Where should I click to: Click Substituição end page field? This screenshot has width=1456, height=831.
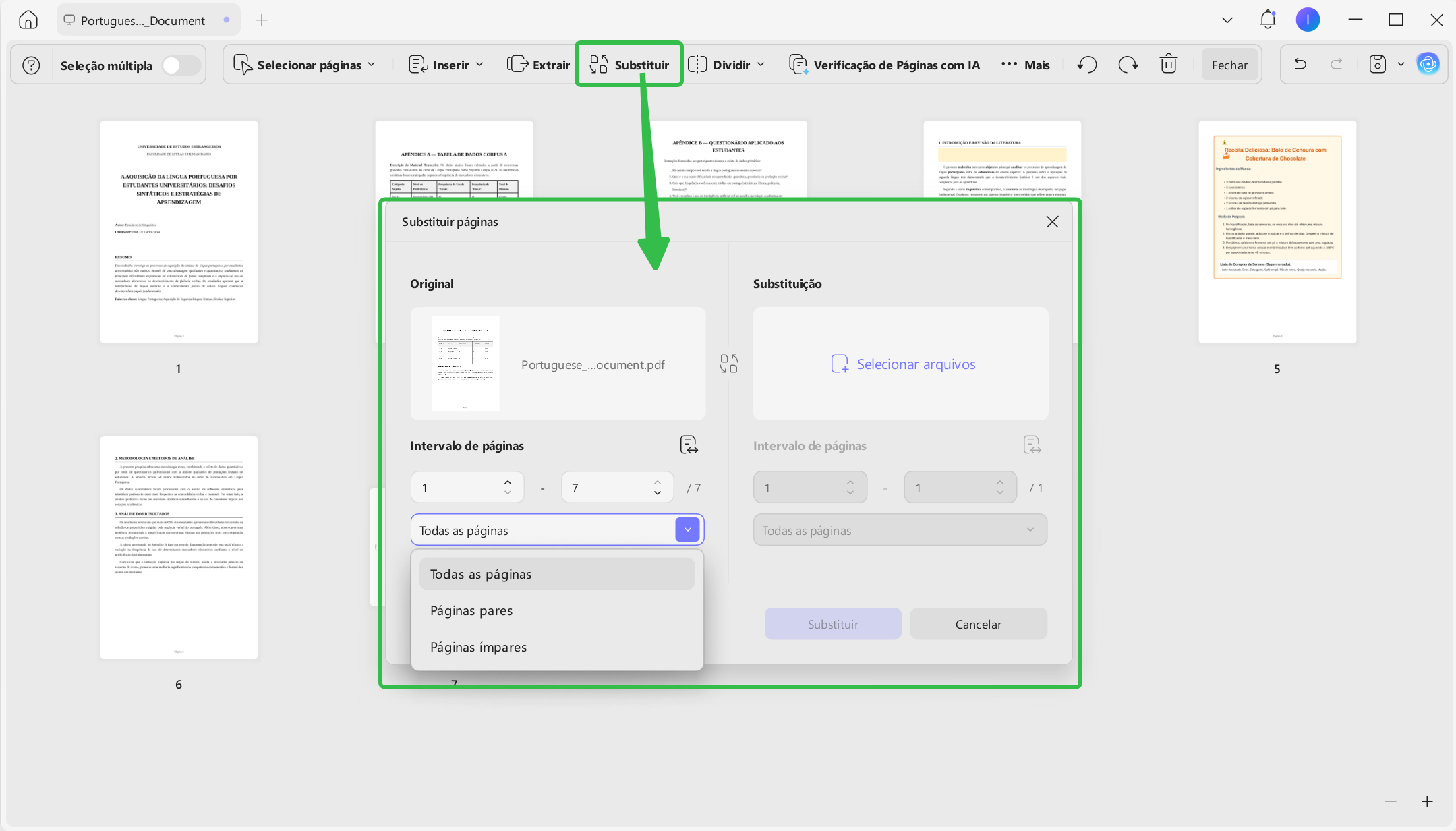pyautogui.click(x=960, y=487)
